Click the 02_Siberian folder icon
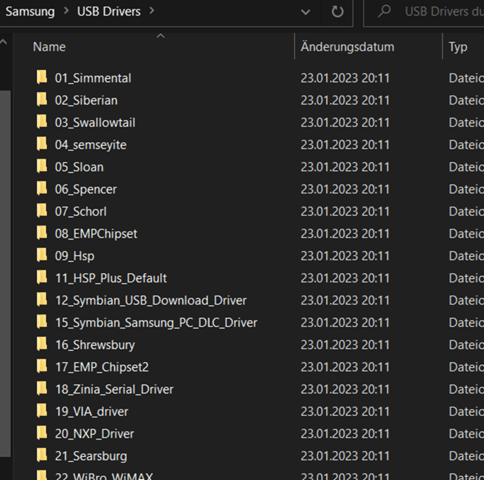 tap(42, 100)
